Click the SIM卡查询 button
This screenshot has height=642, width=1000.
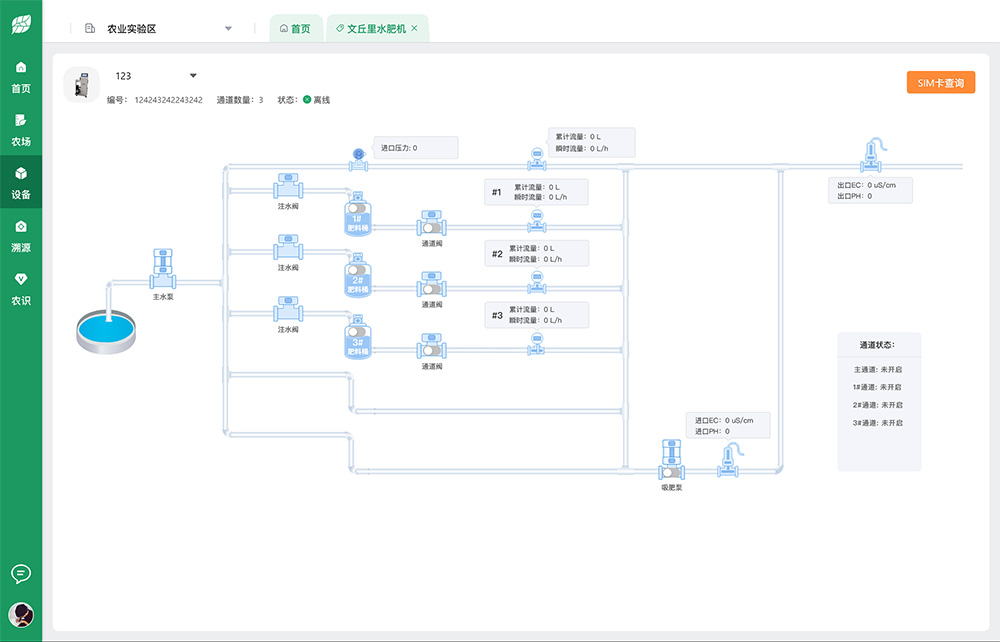coord(940,83)
